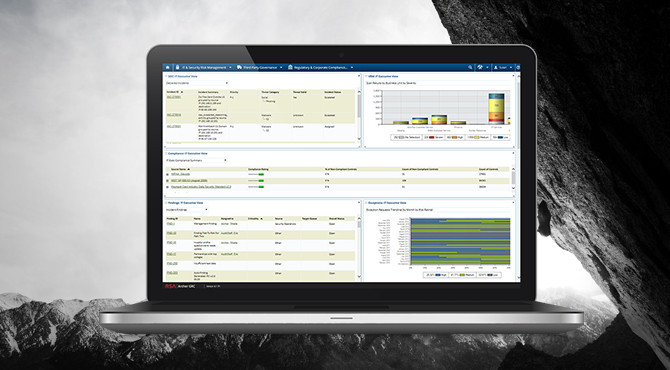Collapse the Findings: IT Executive View panel triangle
This screenshot has width=670, height=370.
click(166, 203)
